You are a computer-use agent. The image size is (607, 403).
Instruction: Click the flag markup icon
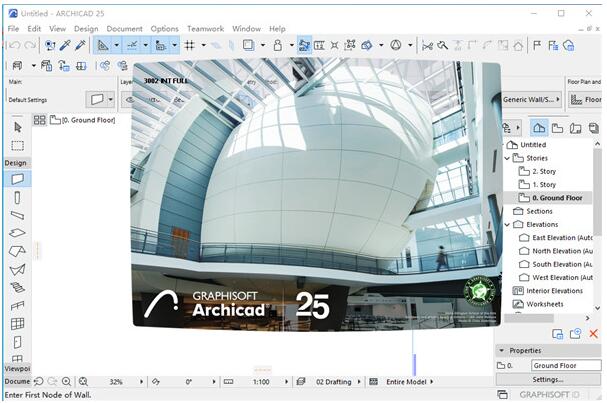click(537, 46)
